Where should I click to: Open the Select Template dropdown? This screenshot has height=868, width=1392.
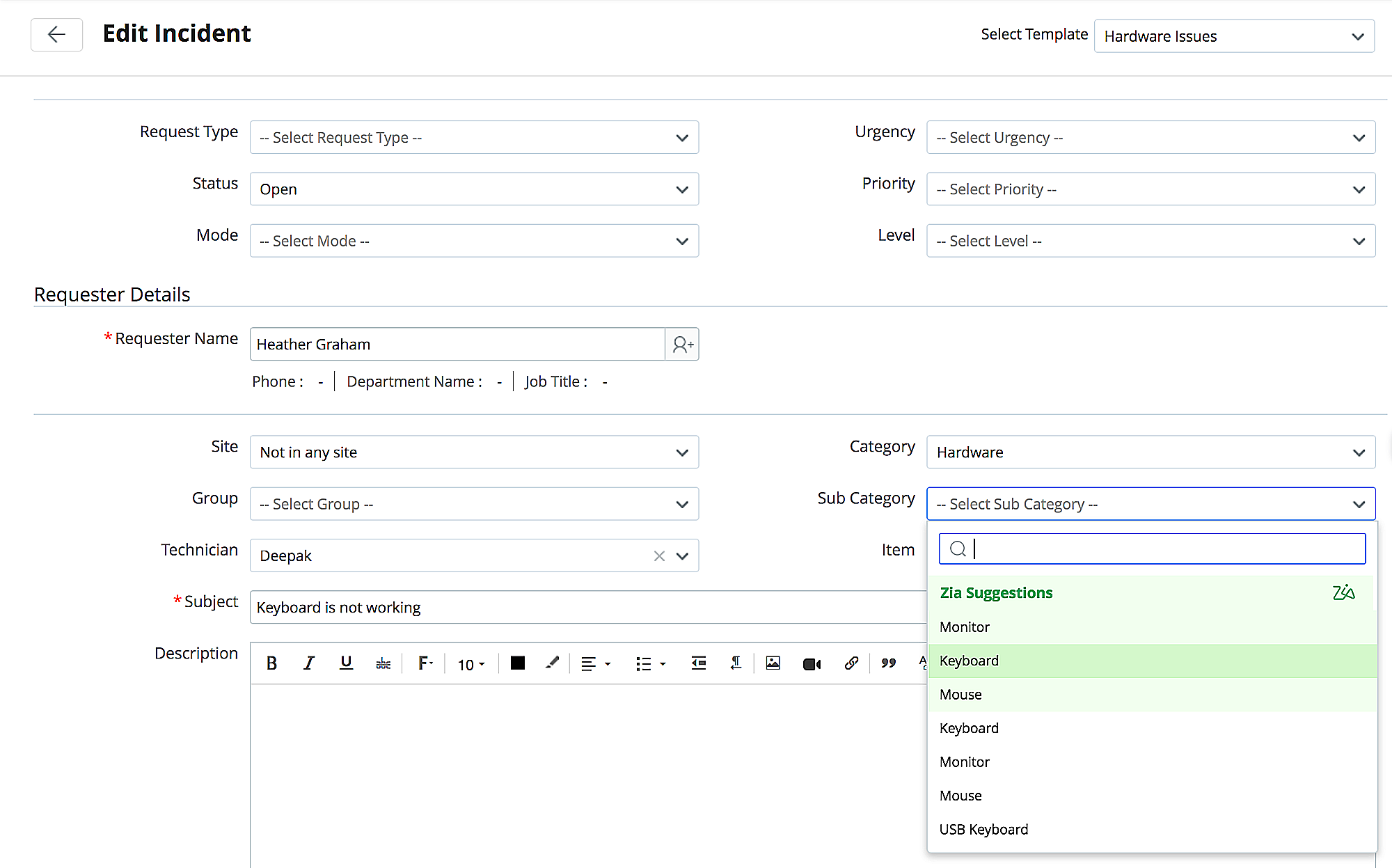1233,36
